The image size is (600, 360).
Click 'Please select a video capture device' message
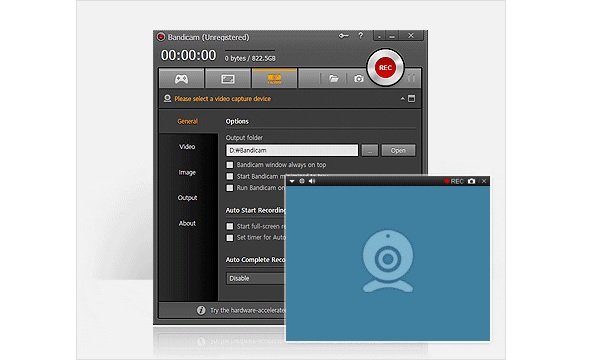222,99
